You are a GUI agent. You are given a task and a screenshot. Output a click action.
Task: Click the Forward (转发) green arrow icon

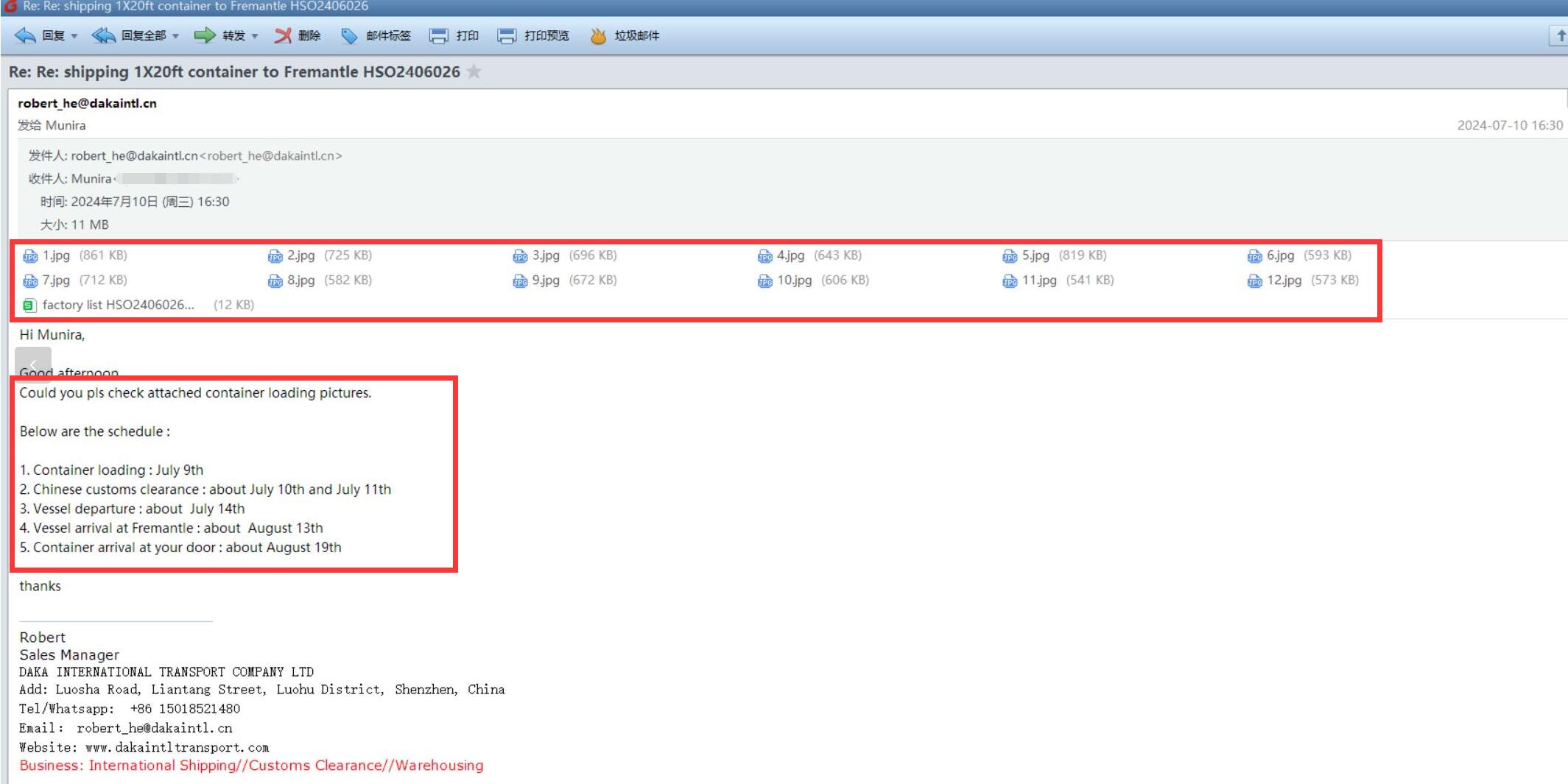pyautogui.click(x=205, y=35)
